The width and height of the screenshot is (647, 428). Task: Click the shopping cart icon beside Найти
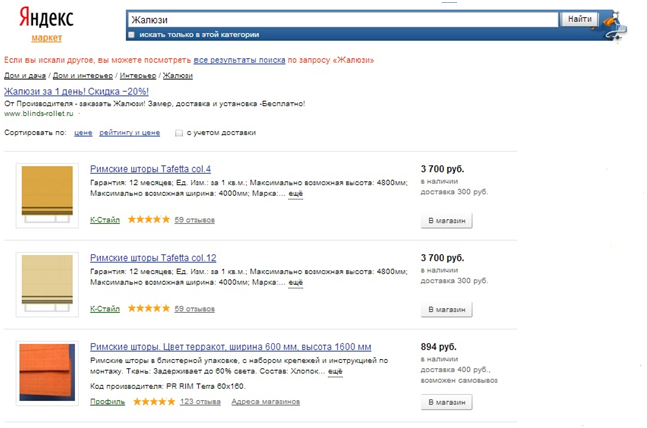[614, 26]
